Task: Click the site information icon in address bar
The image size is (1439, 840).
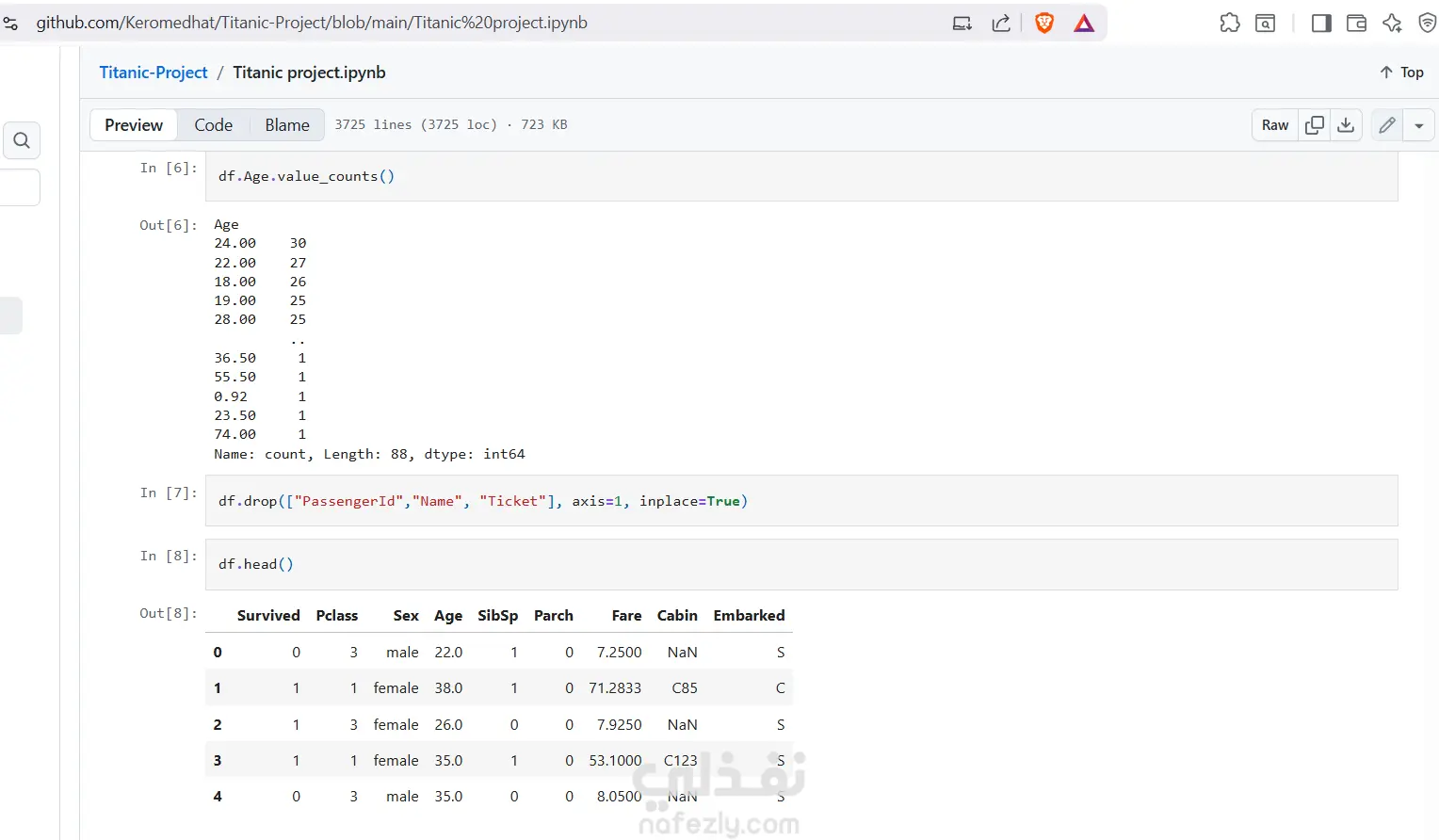Action: click(11, 24)
